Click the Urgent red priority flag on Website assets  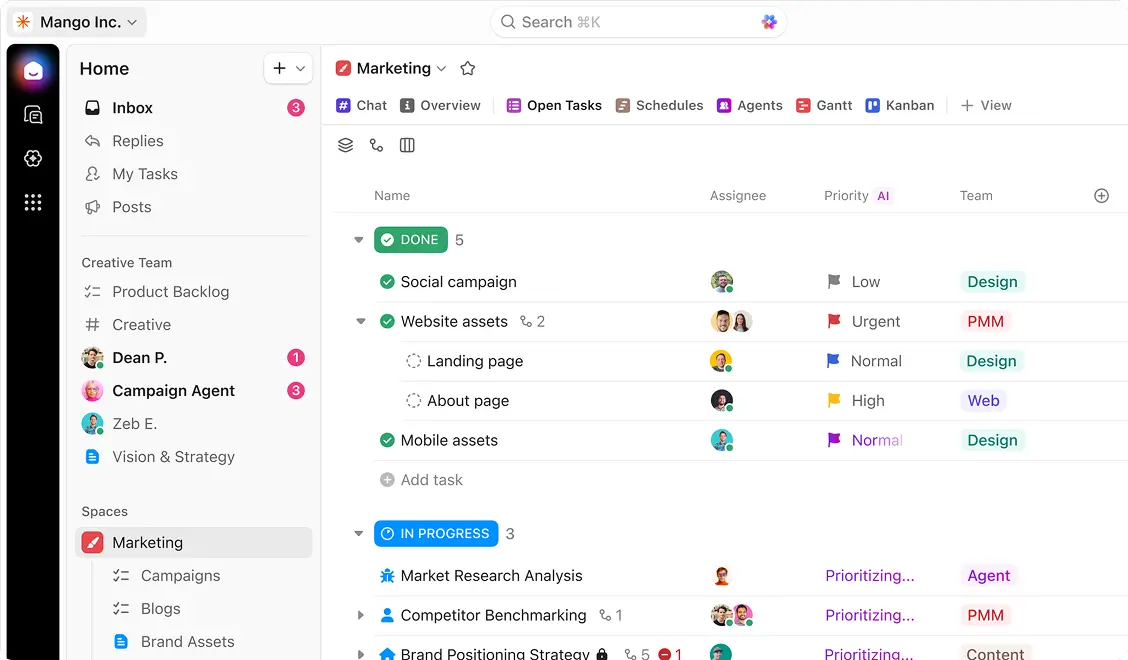pyautogui.click(x=833, y=321)
